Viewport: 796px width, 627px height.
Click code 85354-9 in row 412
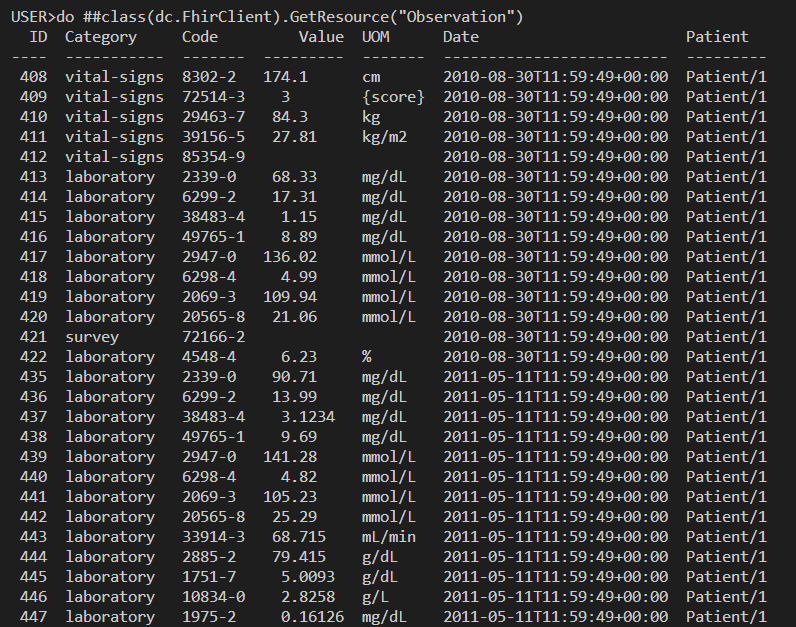[x=213, y=157]
